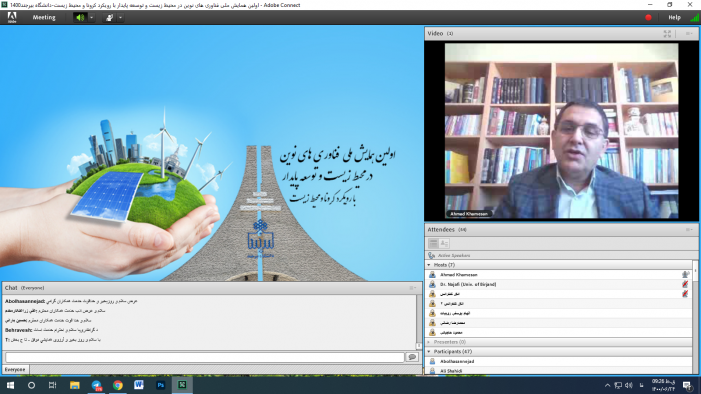Screen dimensions: 701x394
Task: Click the third host's muted microphone icon
Action: [685, 294]
